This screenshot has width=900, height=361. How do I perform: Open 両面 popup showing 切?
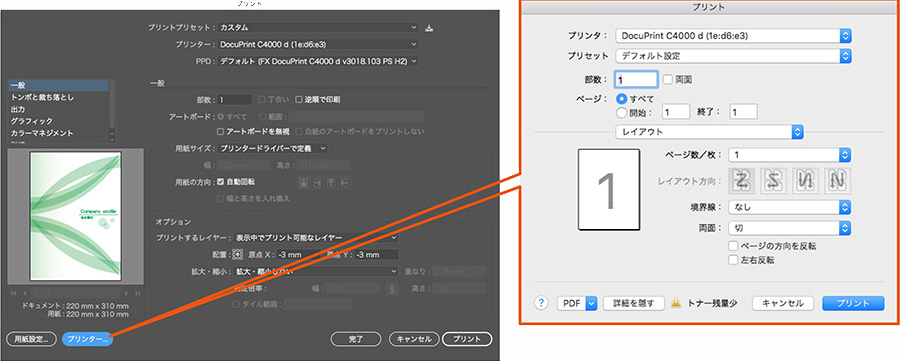[x=789, y=228]
